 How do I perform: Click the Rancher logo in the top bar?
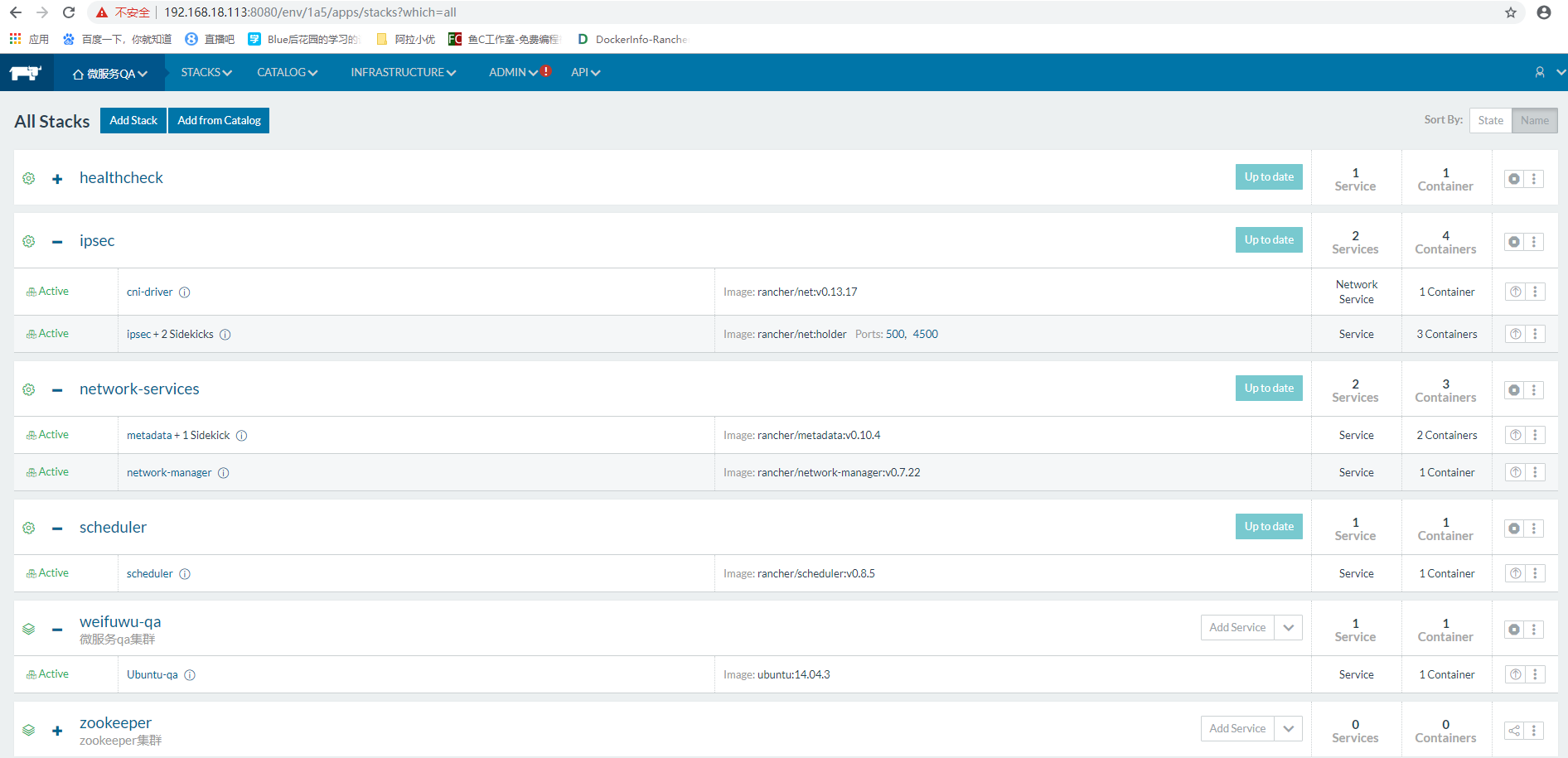tap(25, 72)
